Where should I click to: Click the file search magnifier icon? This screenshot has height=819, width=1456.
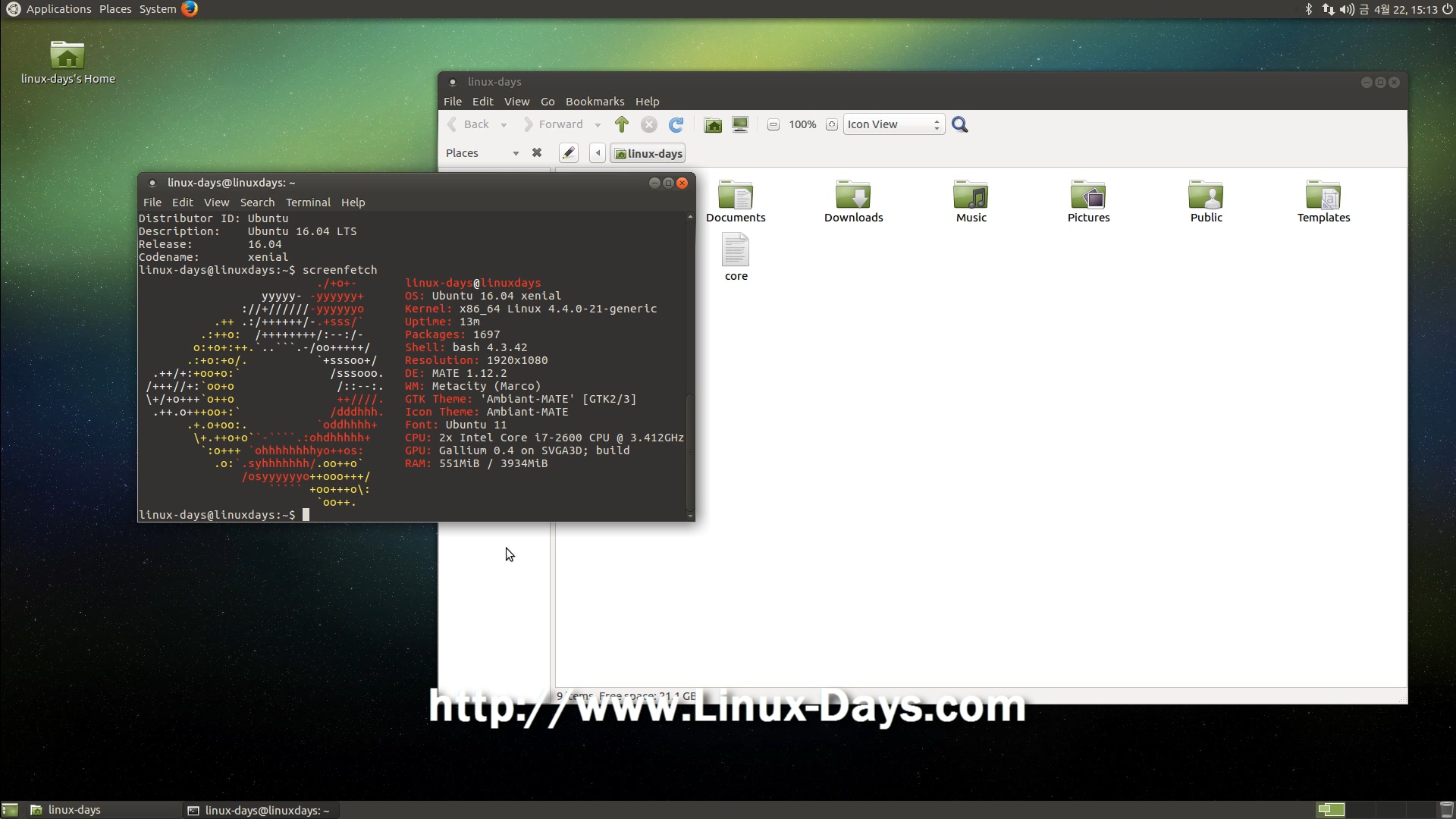(960, 124)
